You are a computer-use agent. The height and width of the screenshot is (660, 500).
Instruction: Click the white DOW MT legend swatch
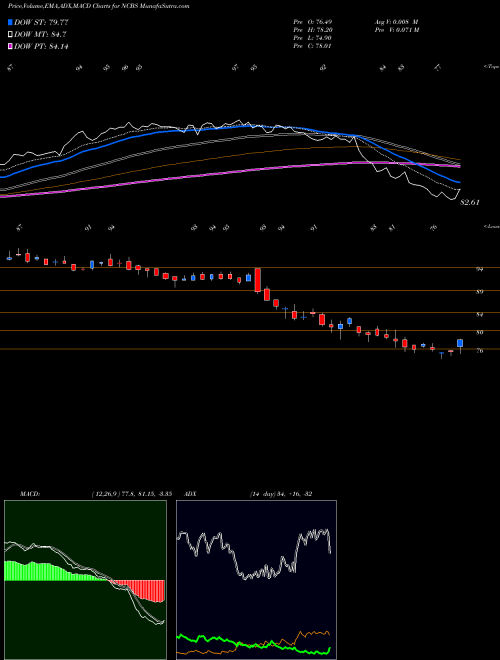10,35
